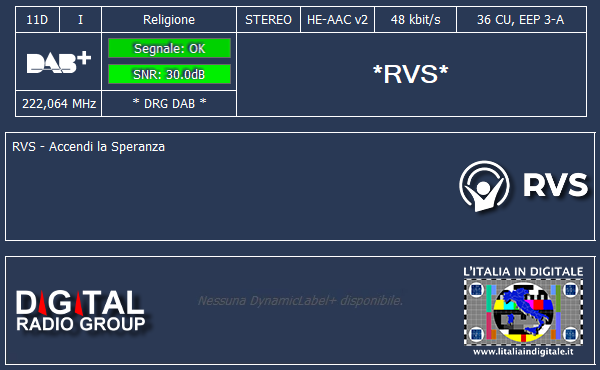Click the 36 CU, EEP 3-A cell
This screenshot has width=600, height=370.
pyautogui.click(x=521, y=20)
